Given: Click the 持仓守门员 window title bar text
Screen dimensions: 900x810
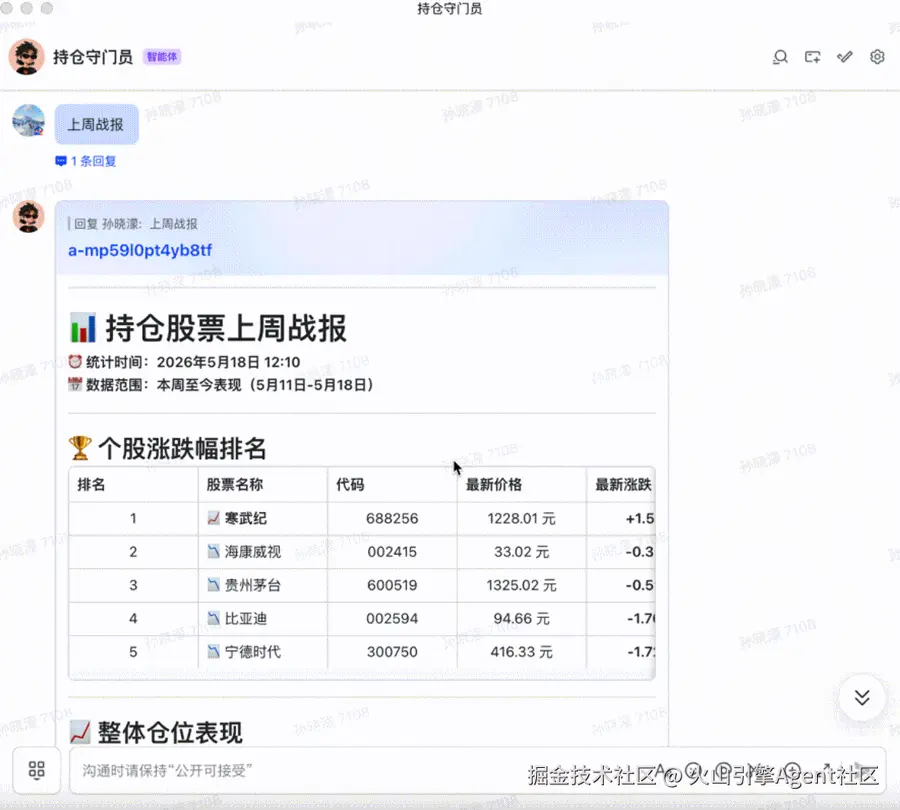Looking at the screenshot, I should click(x=449, y=9).
